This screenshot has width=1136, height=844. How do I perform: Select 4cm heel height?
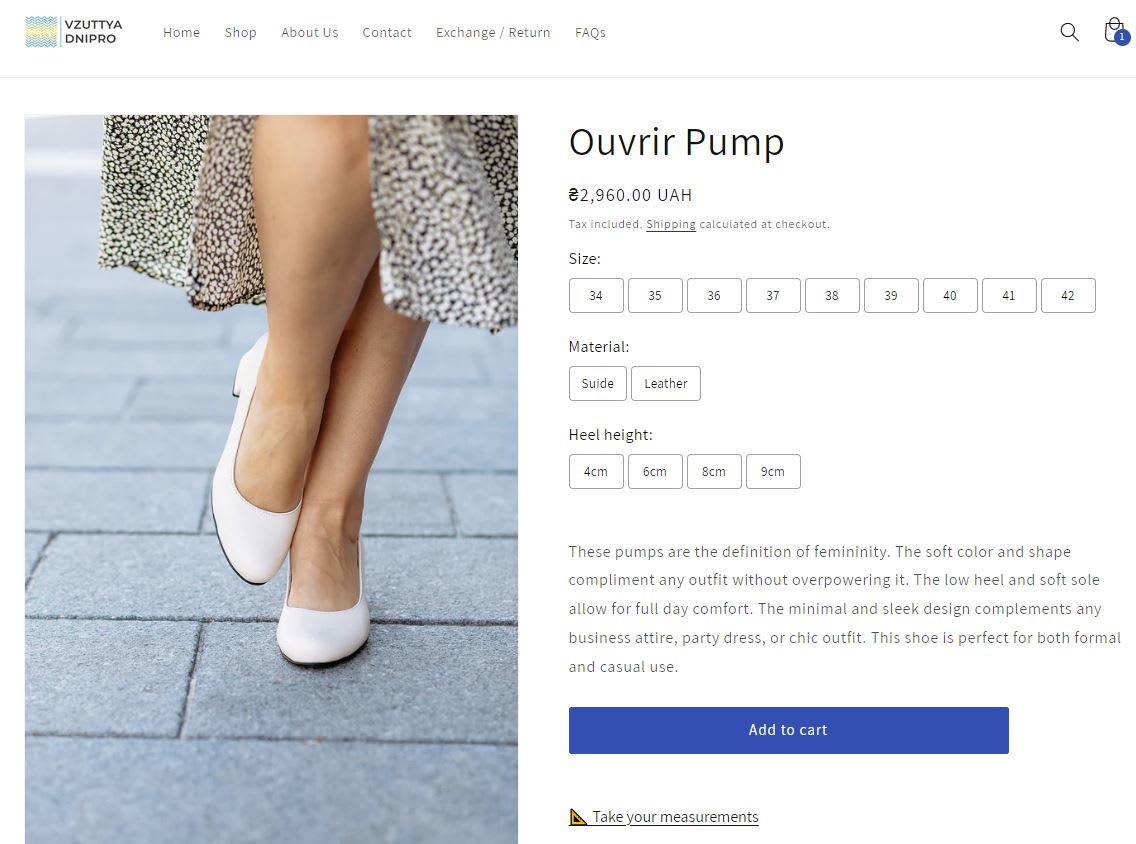(596, 472)
